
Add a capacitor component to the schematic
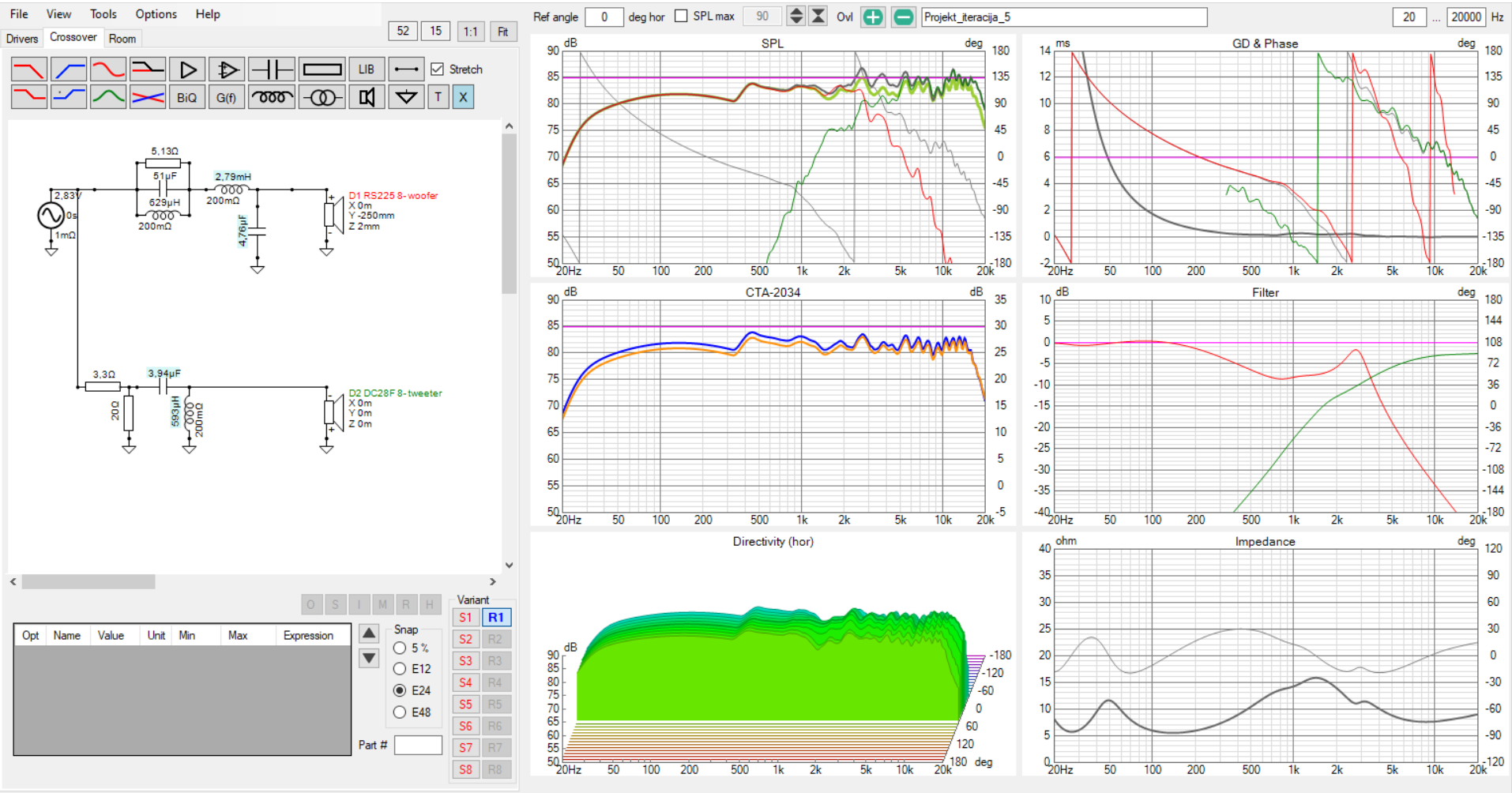(272, 70)
